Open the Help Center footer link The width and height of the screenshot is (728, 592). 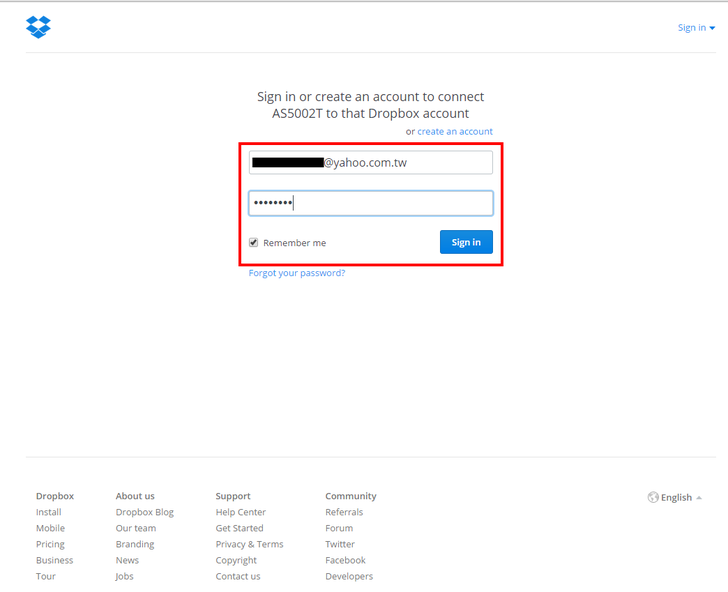[240, 512]
